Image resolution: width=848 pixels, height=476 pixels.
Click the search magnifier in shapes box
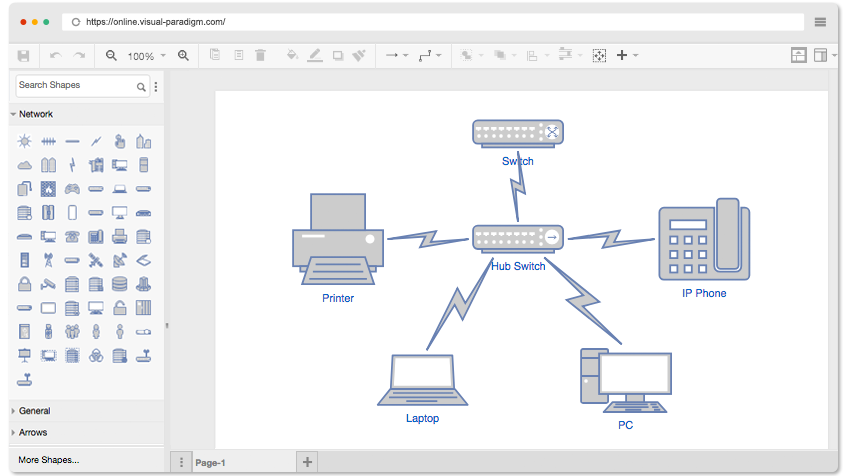(x=141, y=87)
